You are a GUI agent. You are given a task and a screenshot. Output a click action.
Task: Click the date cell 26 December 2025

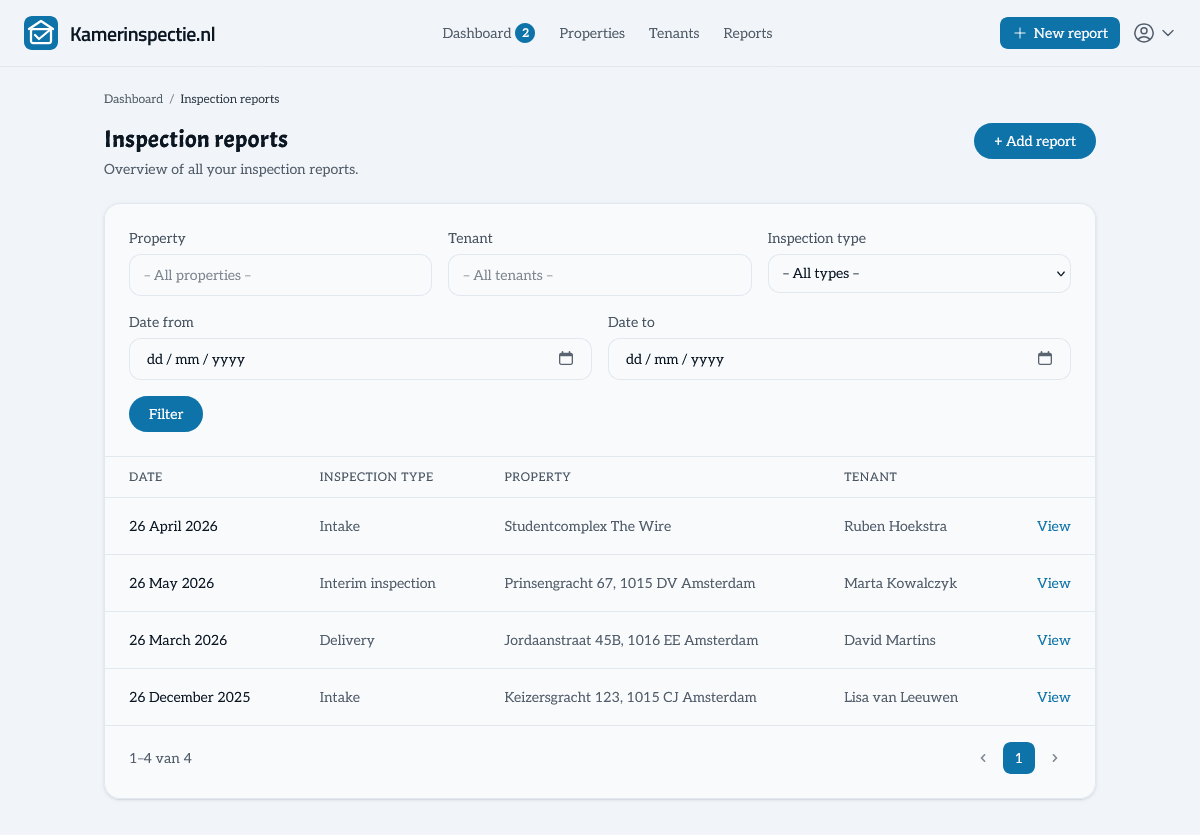click(x=190, y=697)
